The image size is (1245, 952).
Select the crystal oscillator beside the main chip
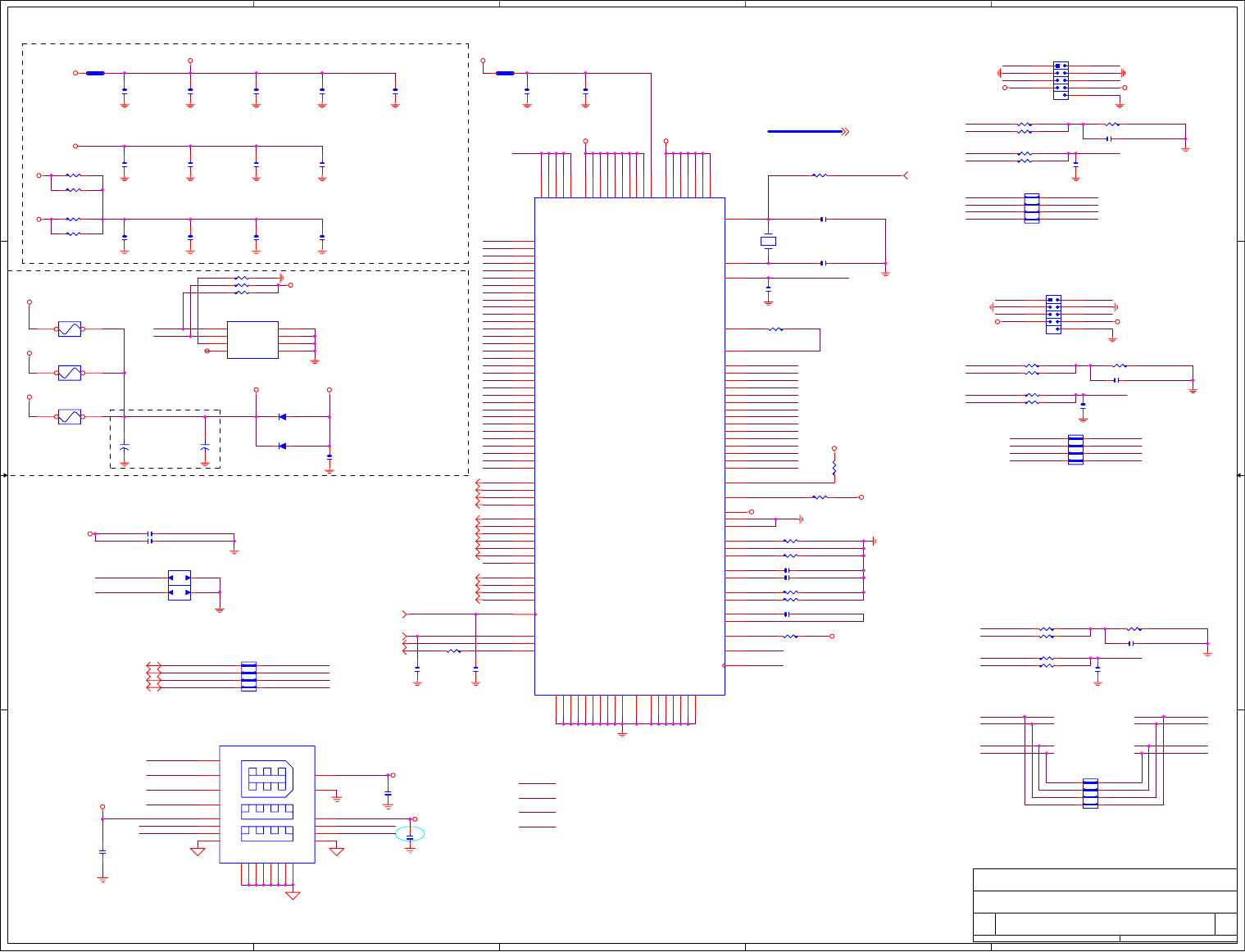coord(768,242)
